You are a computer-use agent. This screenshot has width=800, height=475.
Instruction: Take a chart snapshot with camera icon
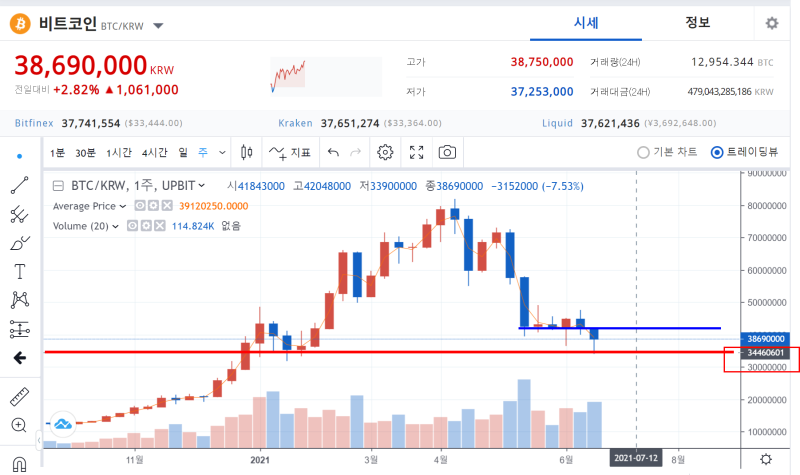click(447, 152)
